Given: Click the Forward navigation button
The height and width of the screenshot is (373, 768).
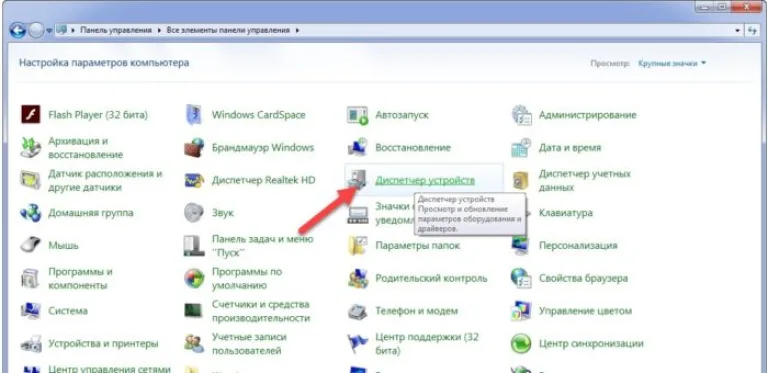Looking at the screenshot, I should tap(36, 30).
